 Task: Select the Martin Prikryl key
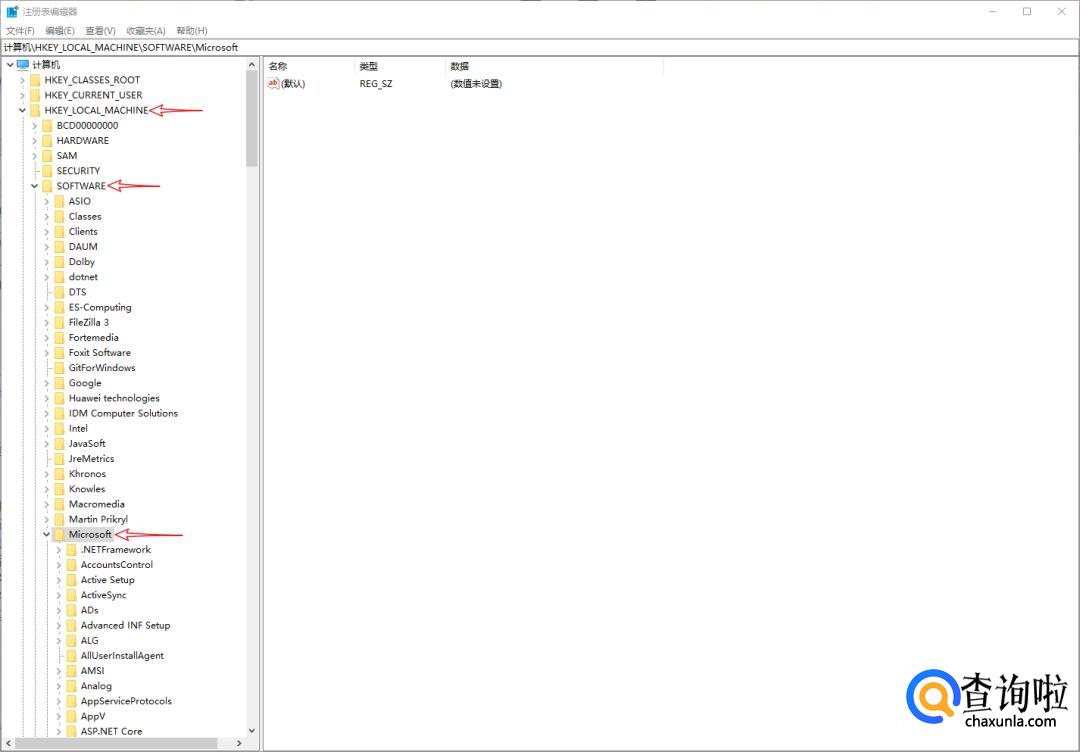click(x=98, y=519)
